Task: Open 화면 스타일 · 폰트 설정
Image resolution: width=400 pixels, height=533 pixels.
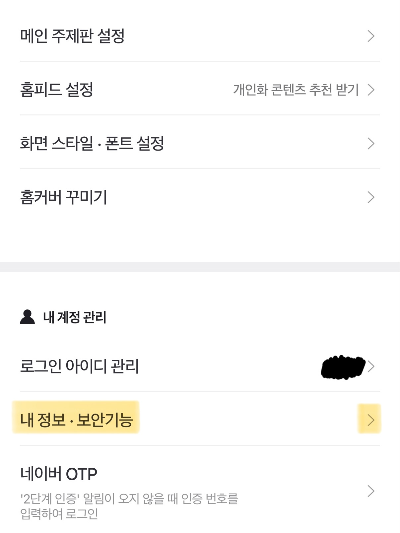Action: coord(200,143)
